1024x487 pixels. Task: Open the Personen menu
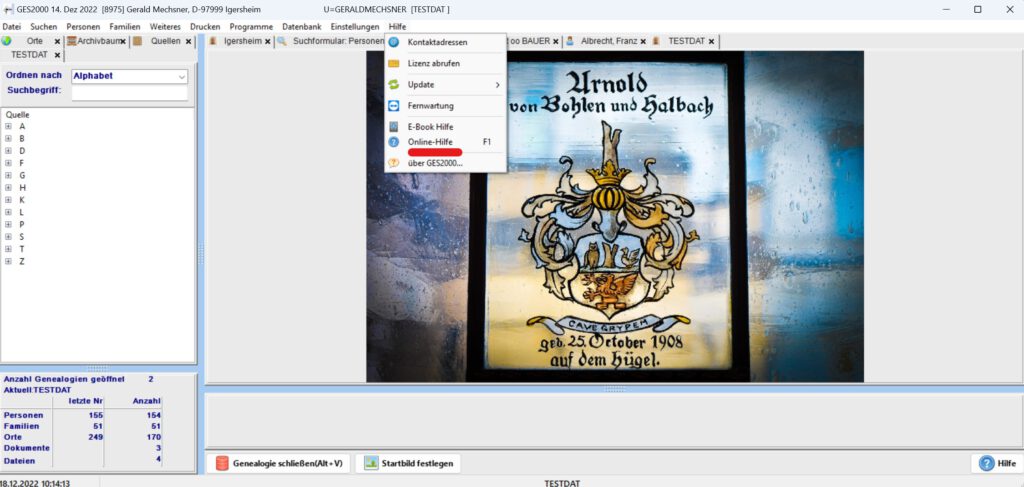point(83,27)
